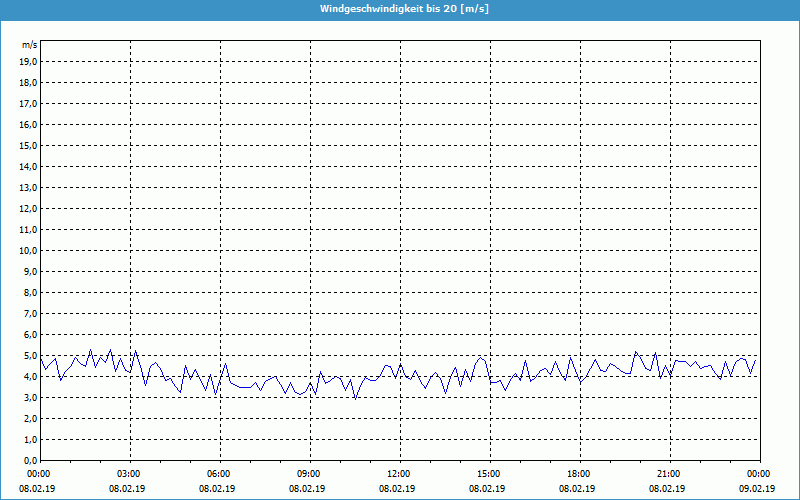Select the 21:00 time axis label
The image size is (800, 500).
[668, 474]
